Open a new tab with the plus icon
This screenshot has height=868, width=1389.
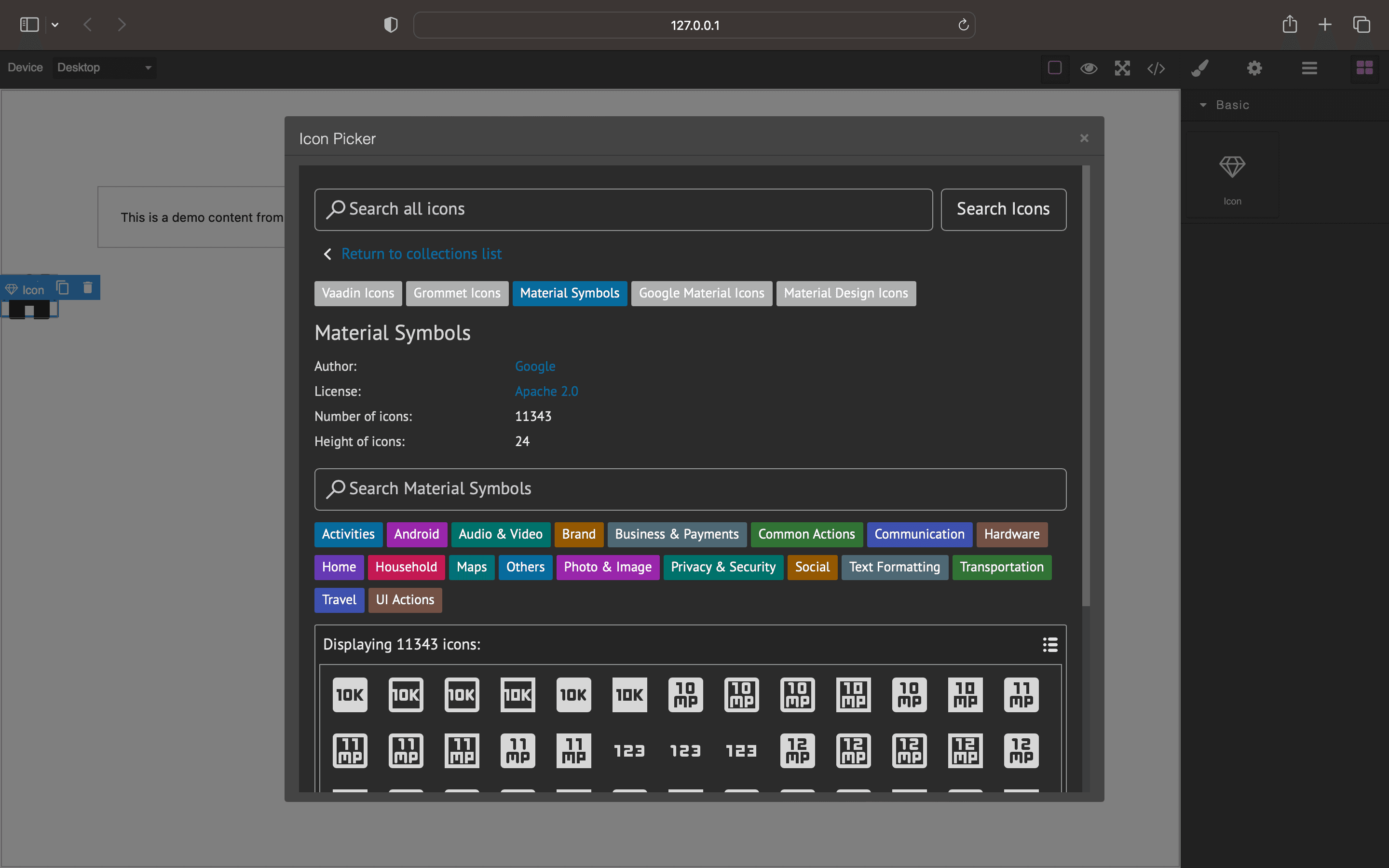pyautogui.click(x=1325, y=25)
